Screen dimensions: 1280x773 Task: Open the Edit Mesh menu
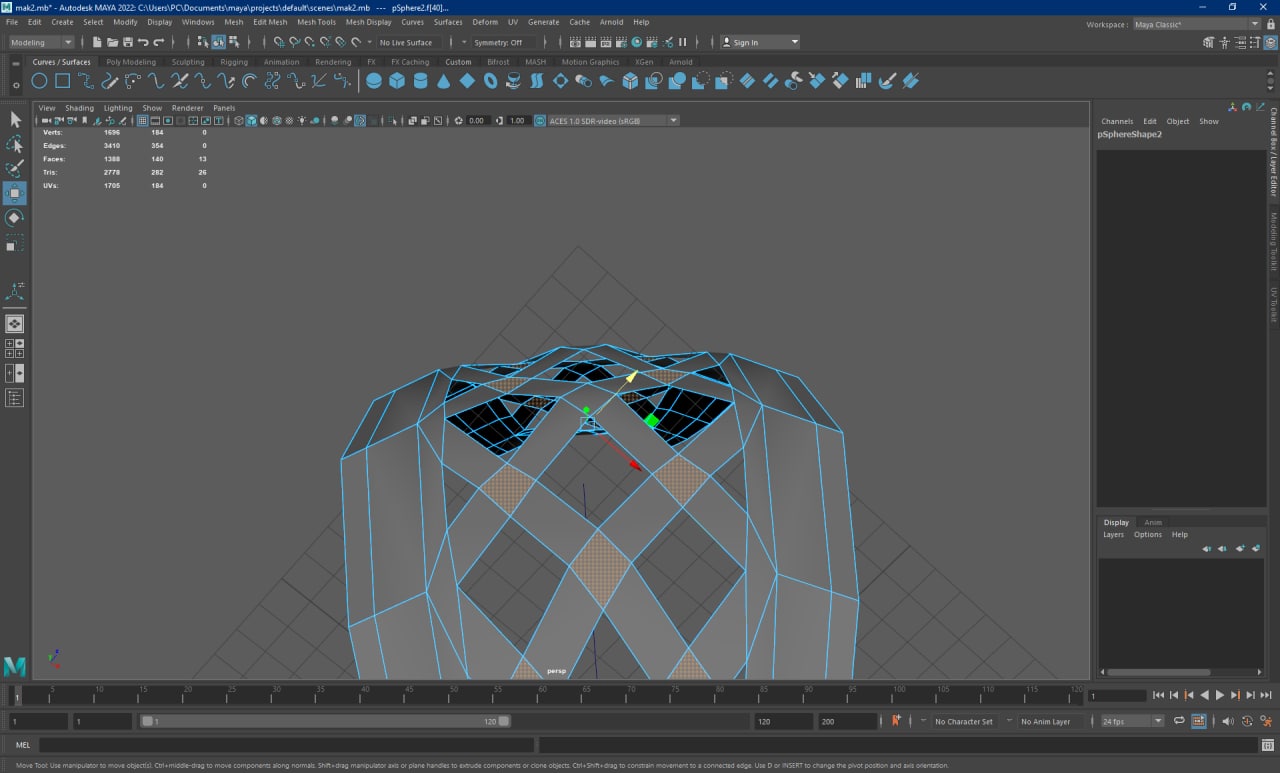[x=269, y=22]
